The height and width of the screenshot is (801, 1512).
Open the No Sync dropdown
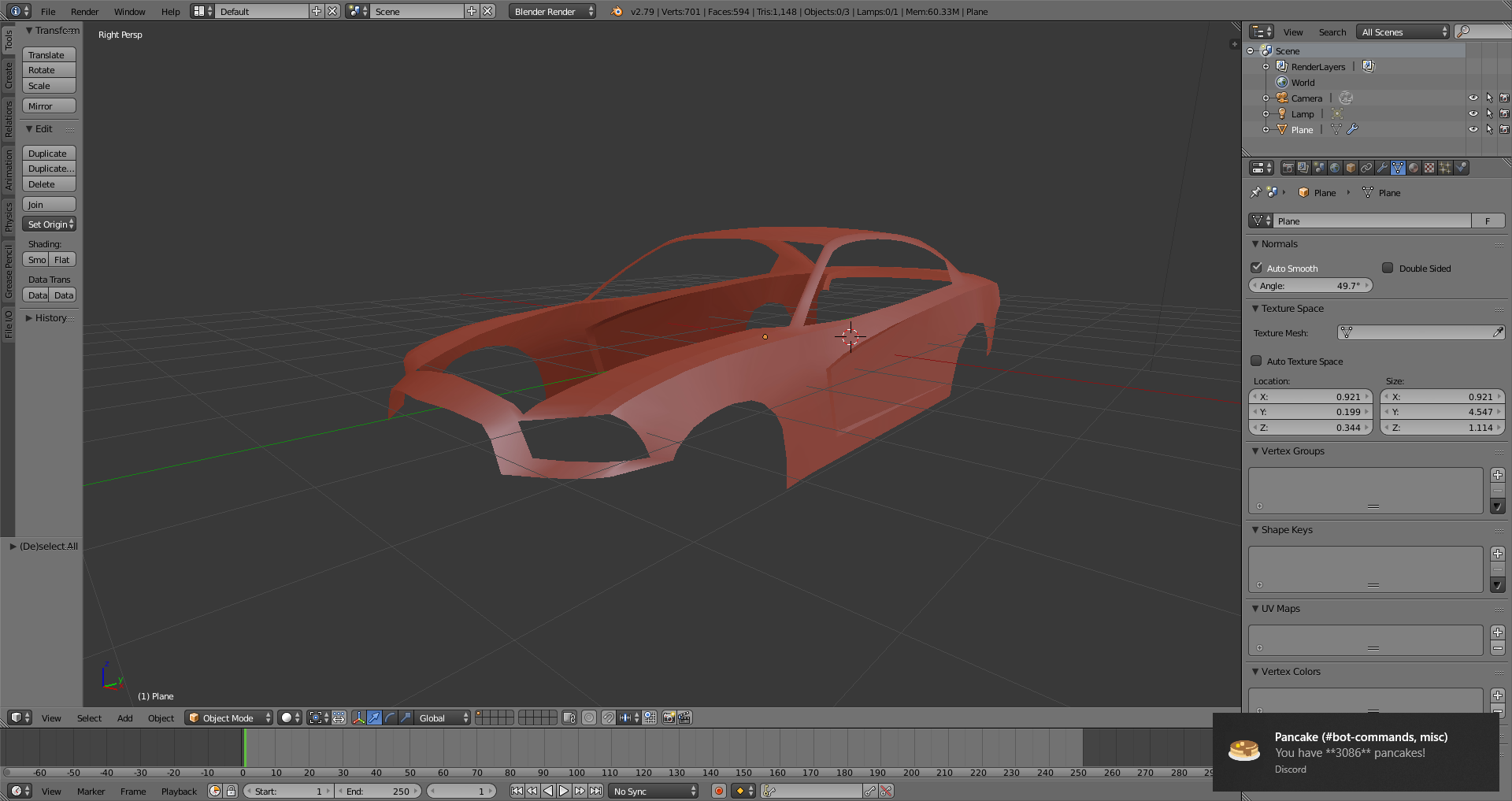coord(654,791)
